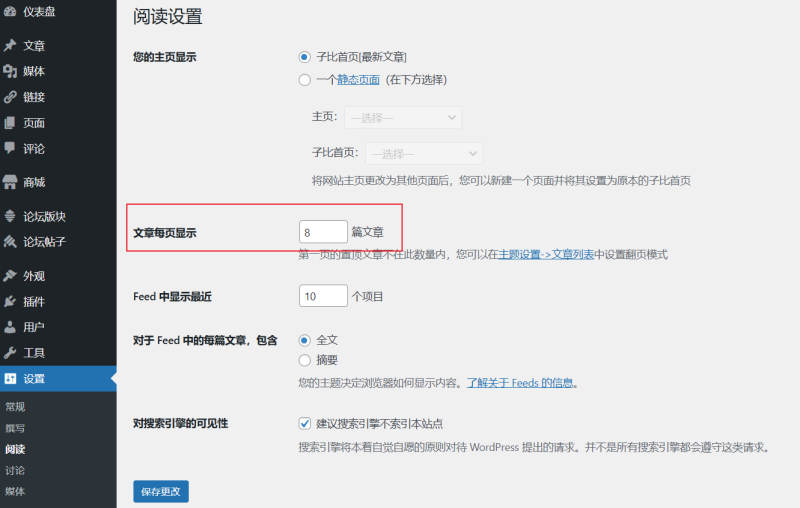
Task: Select the 一个静态页面 radio option
Action: coord(305,80)
